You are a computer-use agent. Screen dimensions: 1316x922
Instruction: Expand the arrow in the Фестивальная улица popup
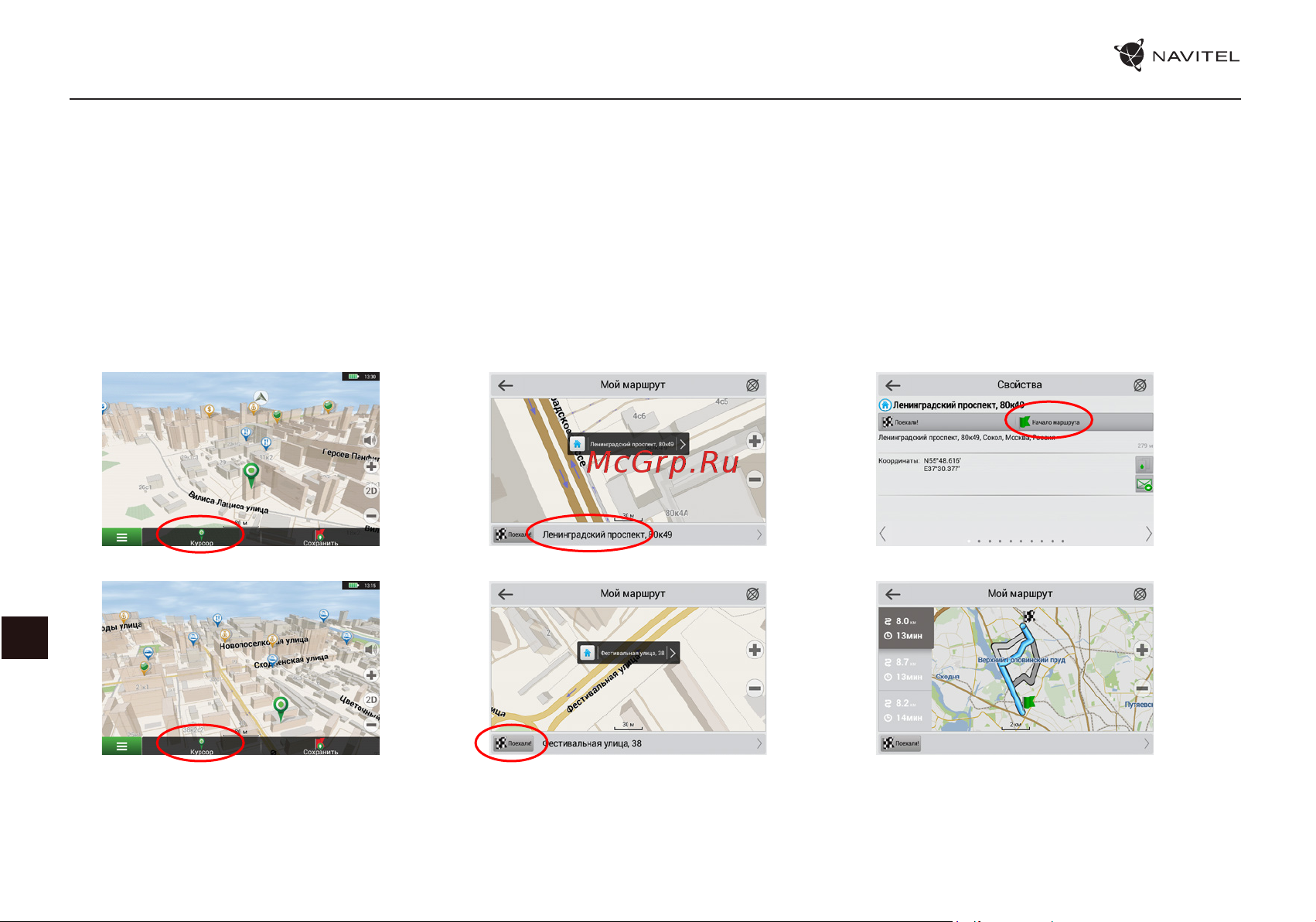click(673, 653)
